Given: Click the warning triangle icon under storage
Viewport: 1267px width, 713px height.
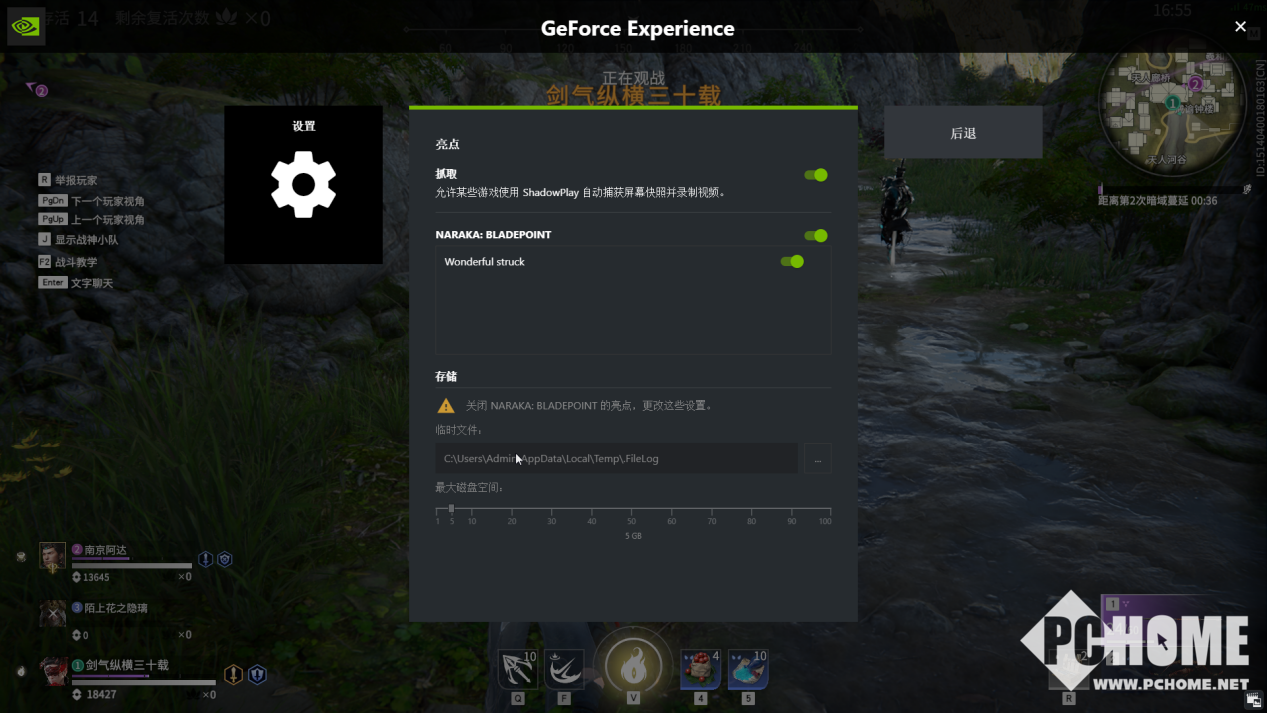Looking at the screenshot, I should pos(446,406).
